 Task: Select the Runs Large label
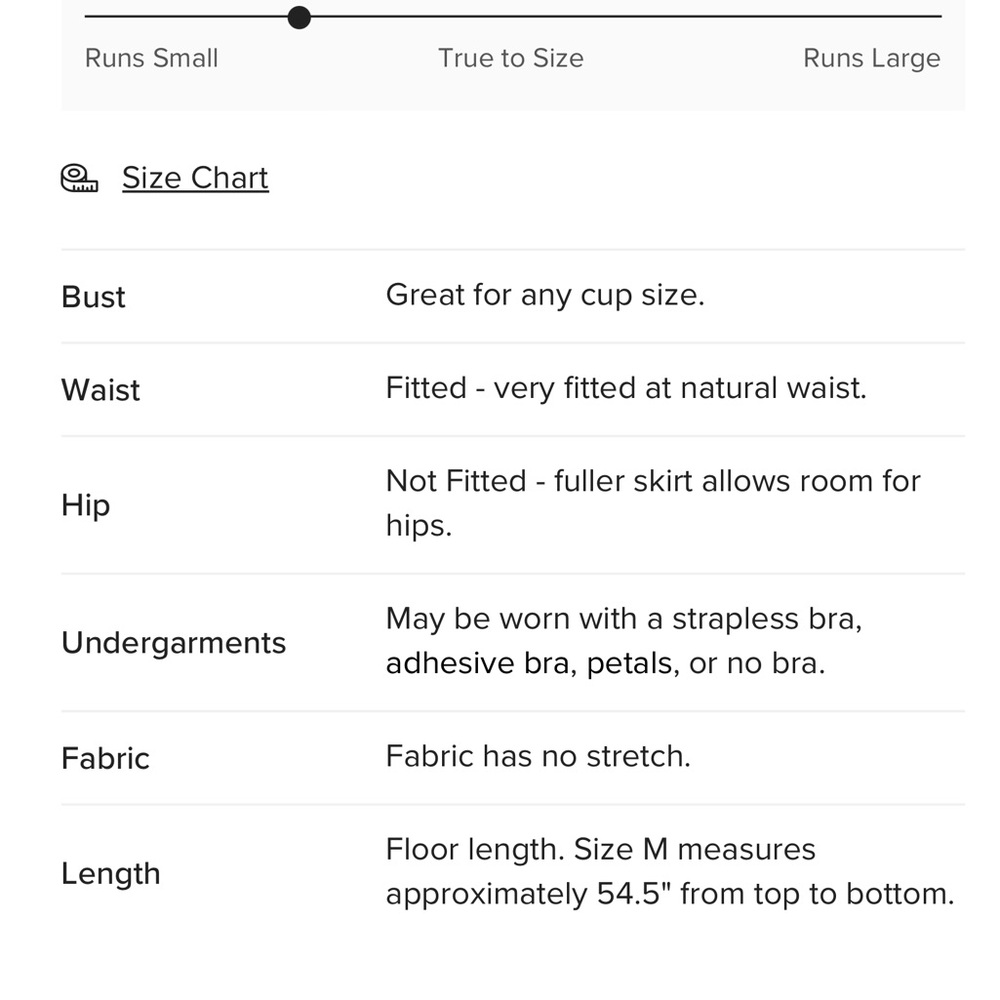tap(872, 58)
